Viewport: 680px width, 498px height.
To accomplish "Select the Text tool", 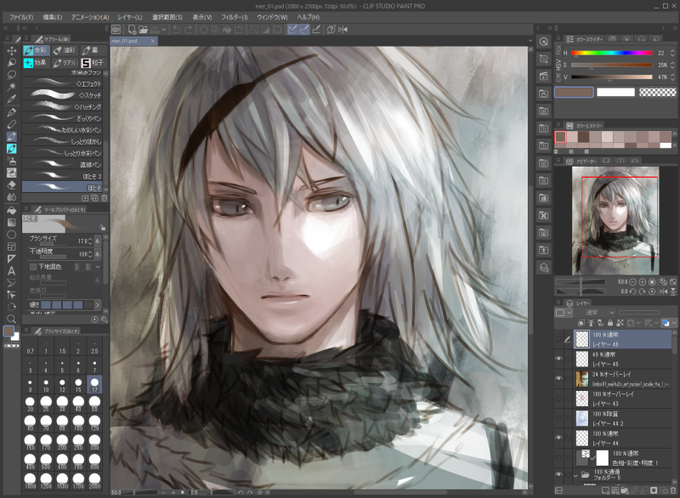I will pos(12,271).
